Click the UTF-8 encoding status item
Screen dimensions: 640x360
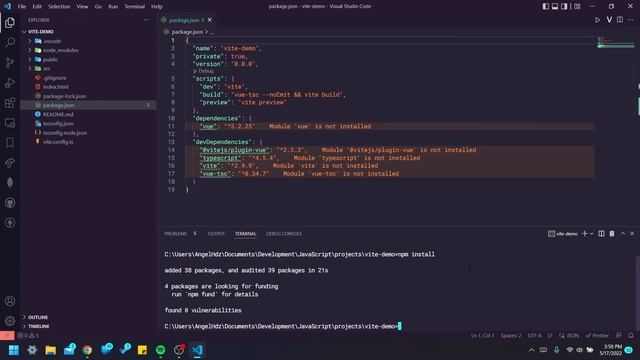534,336
